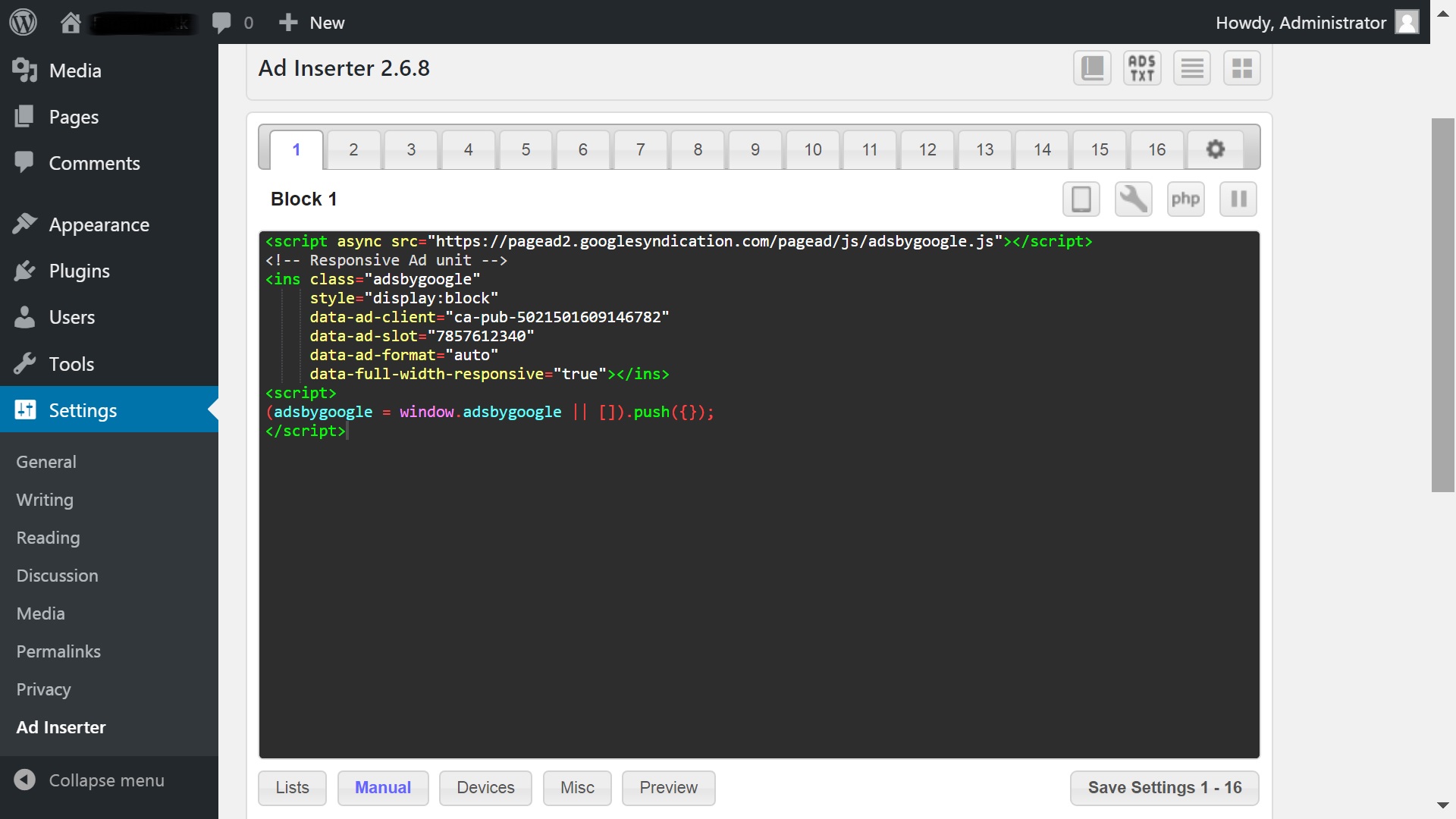Open Ad Inserter settings submenu
Screen dimensions: 1456x819
[x=61, y=727]
